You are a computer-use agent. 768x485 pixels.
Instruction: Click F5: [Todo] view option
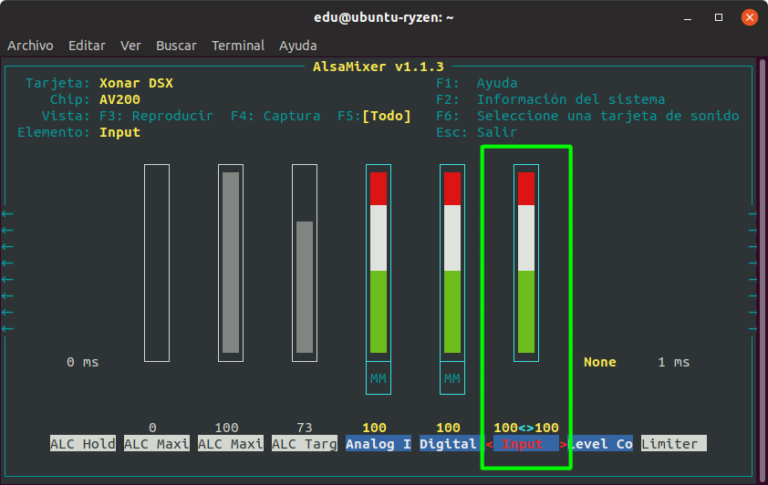tap(374, 116)
